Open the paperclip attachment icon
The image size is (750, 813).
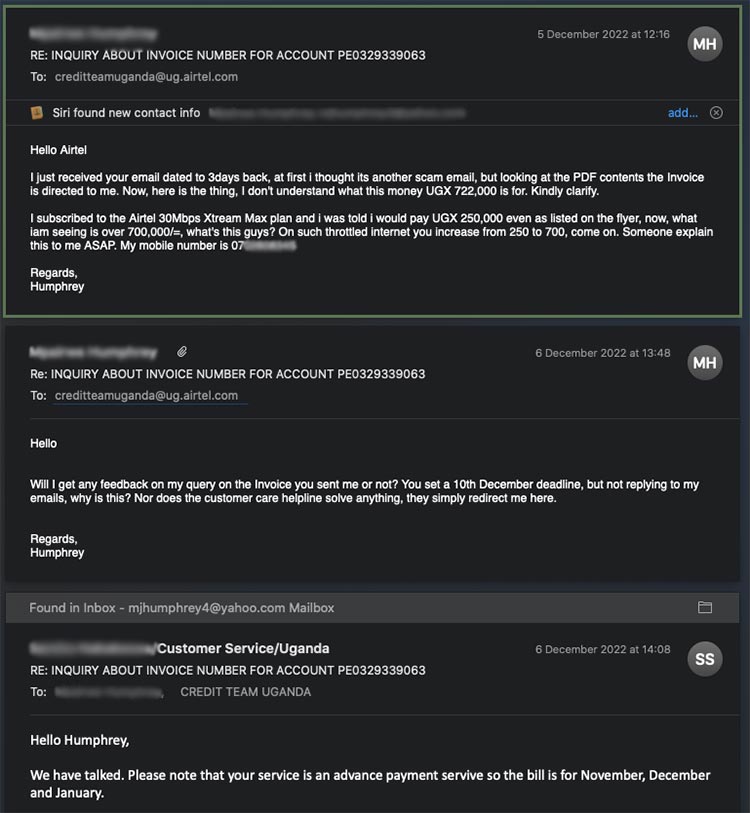(x=182, y=352)
